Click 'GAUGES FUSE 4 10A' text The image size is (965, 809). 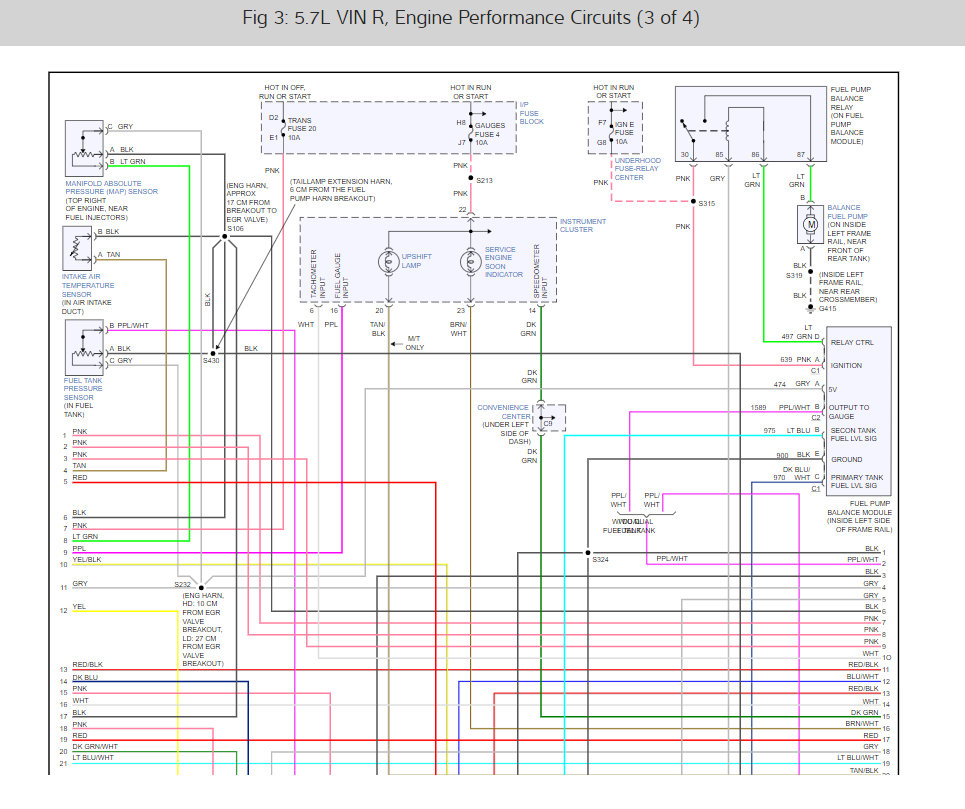489,134
